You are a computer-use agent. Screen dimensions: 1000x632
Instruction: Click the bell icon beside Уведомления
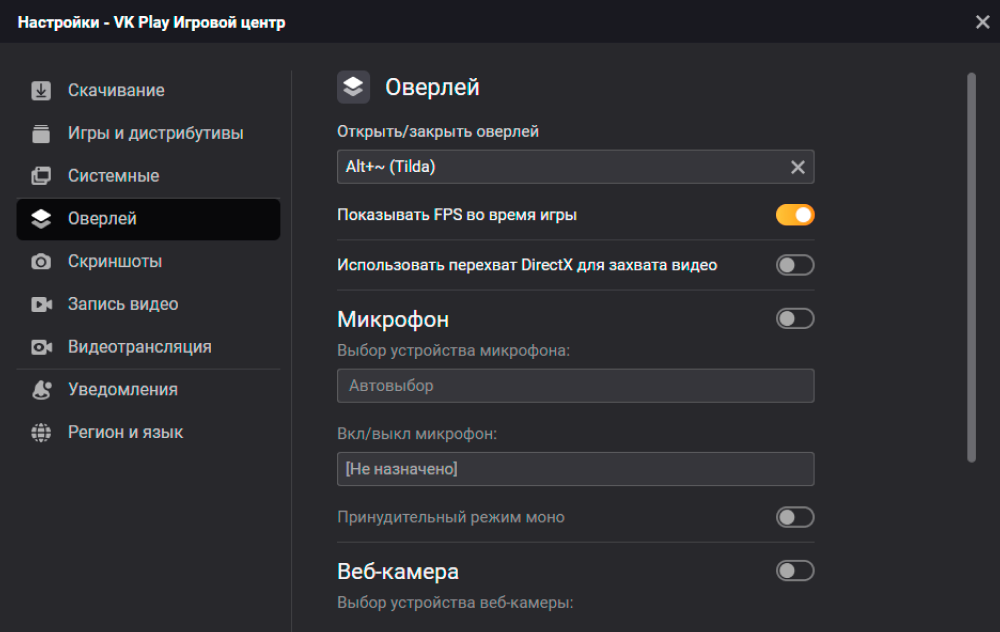click(x=41, y=391)
